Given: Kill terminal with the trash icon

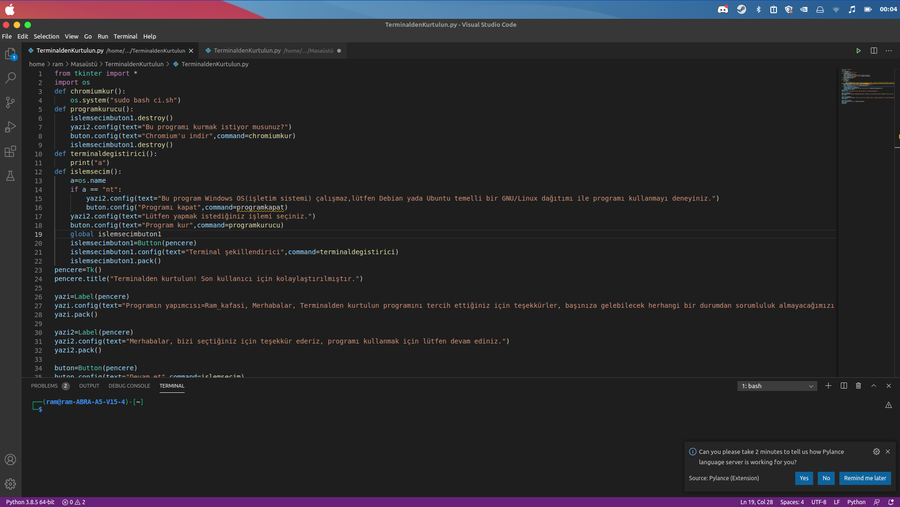Looking at the screenshot, I should (x=858, y=385).
